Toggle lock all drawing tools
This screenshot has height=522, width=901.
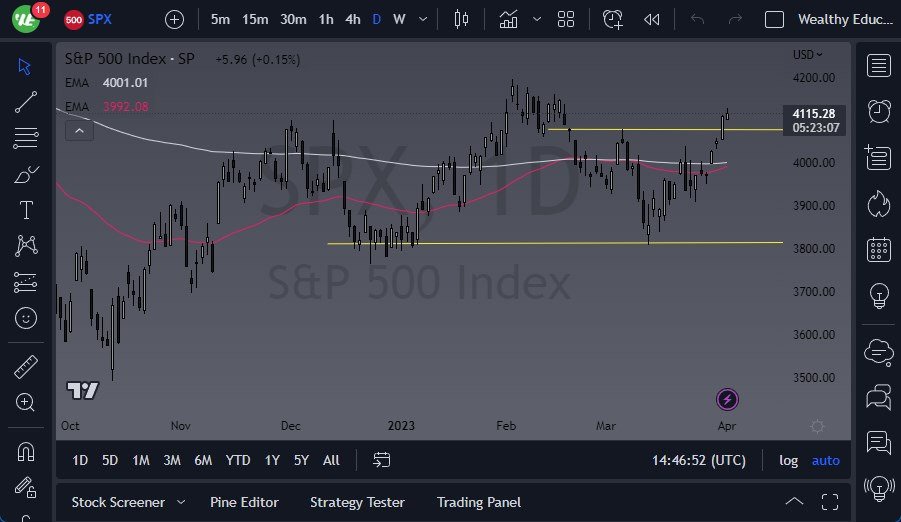26,488
